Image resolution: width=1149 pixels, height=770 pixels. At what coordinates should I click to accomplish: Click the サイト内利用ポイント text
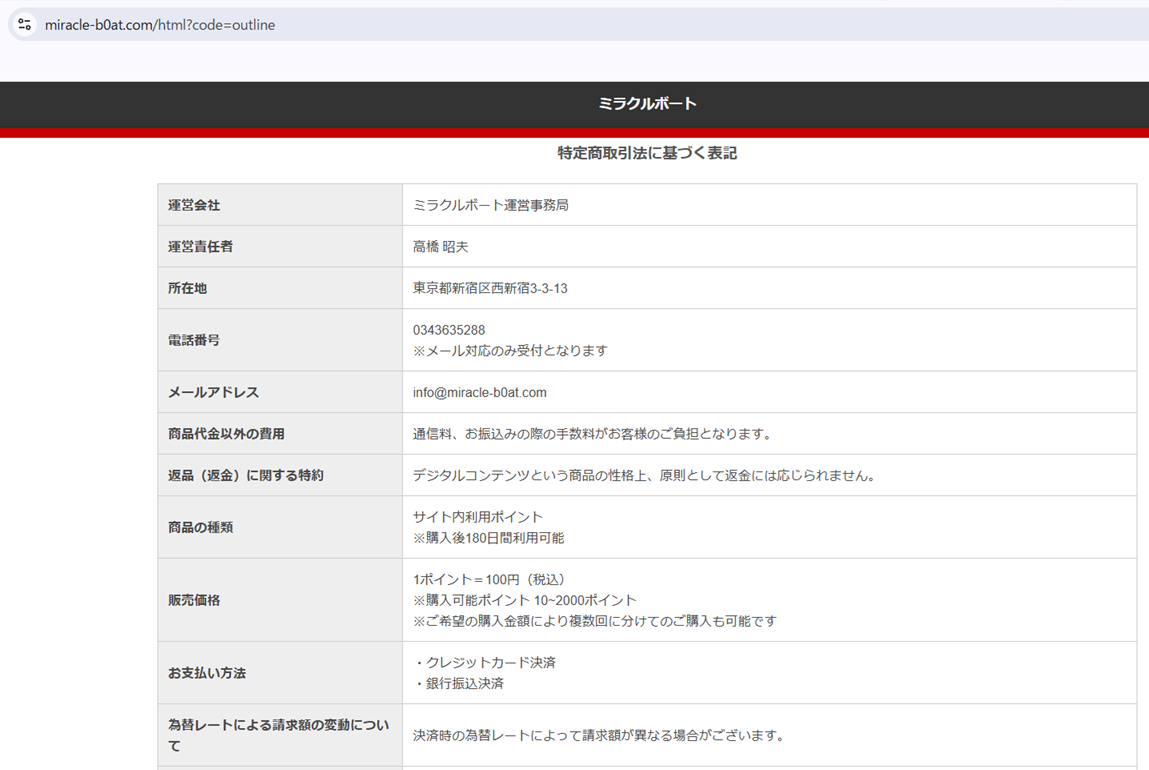(478, 517)
